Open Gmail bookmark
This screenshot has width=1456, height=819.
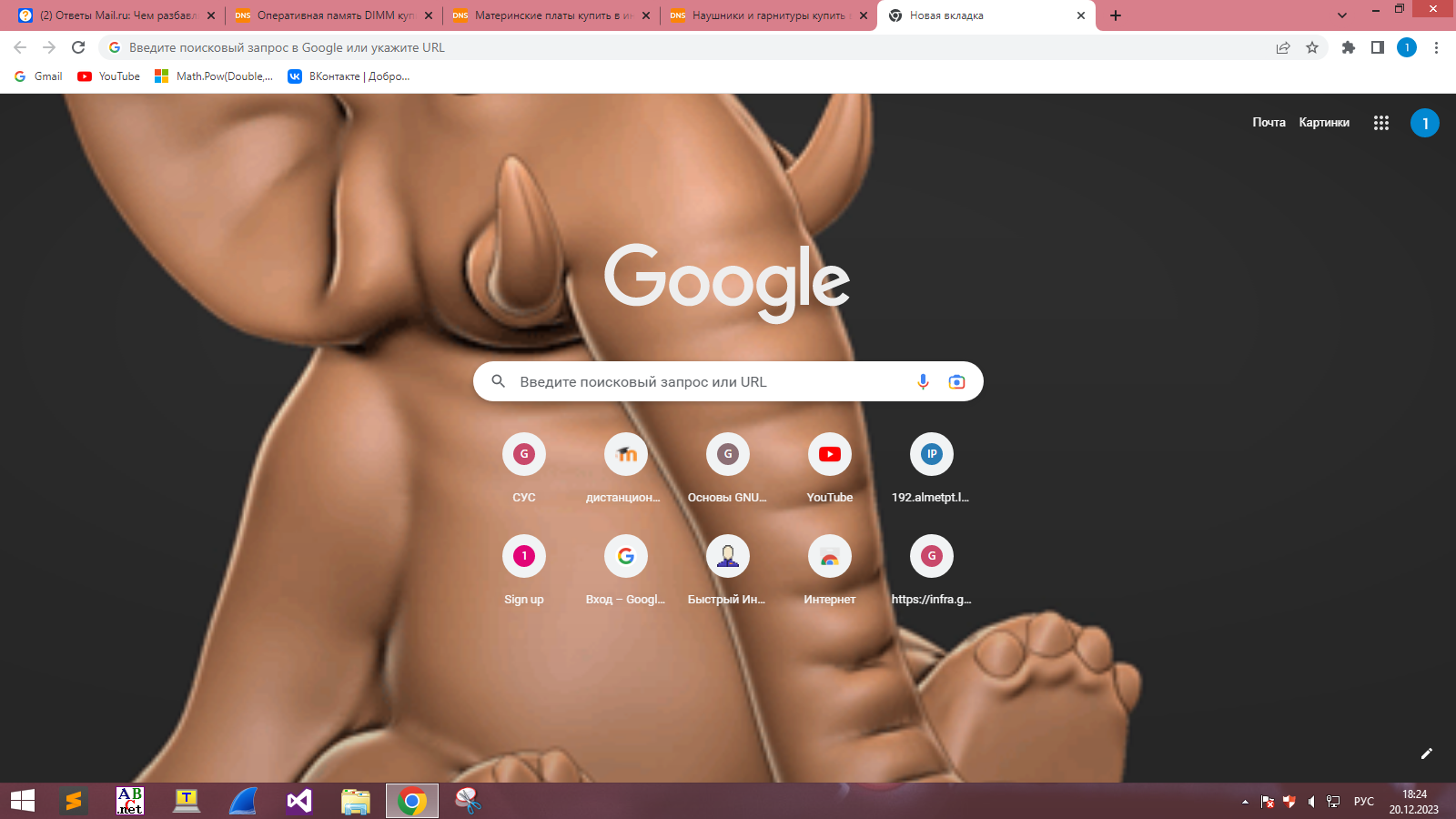[39, 76]
